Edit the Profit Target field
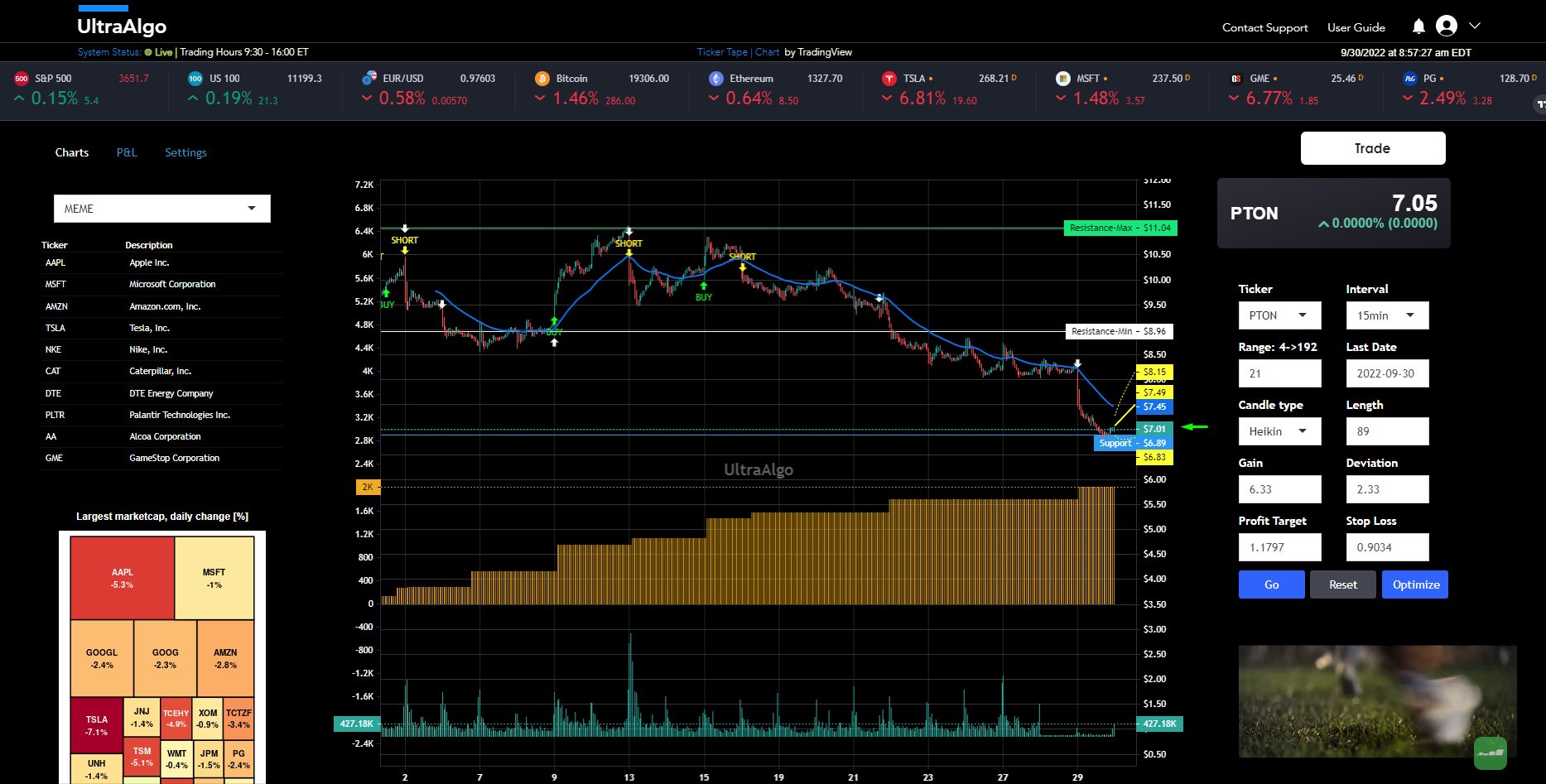1546x784 pixels. (1280, 547)
